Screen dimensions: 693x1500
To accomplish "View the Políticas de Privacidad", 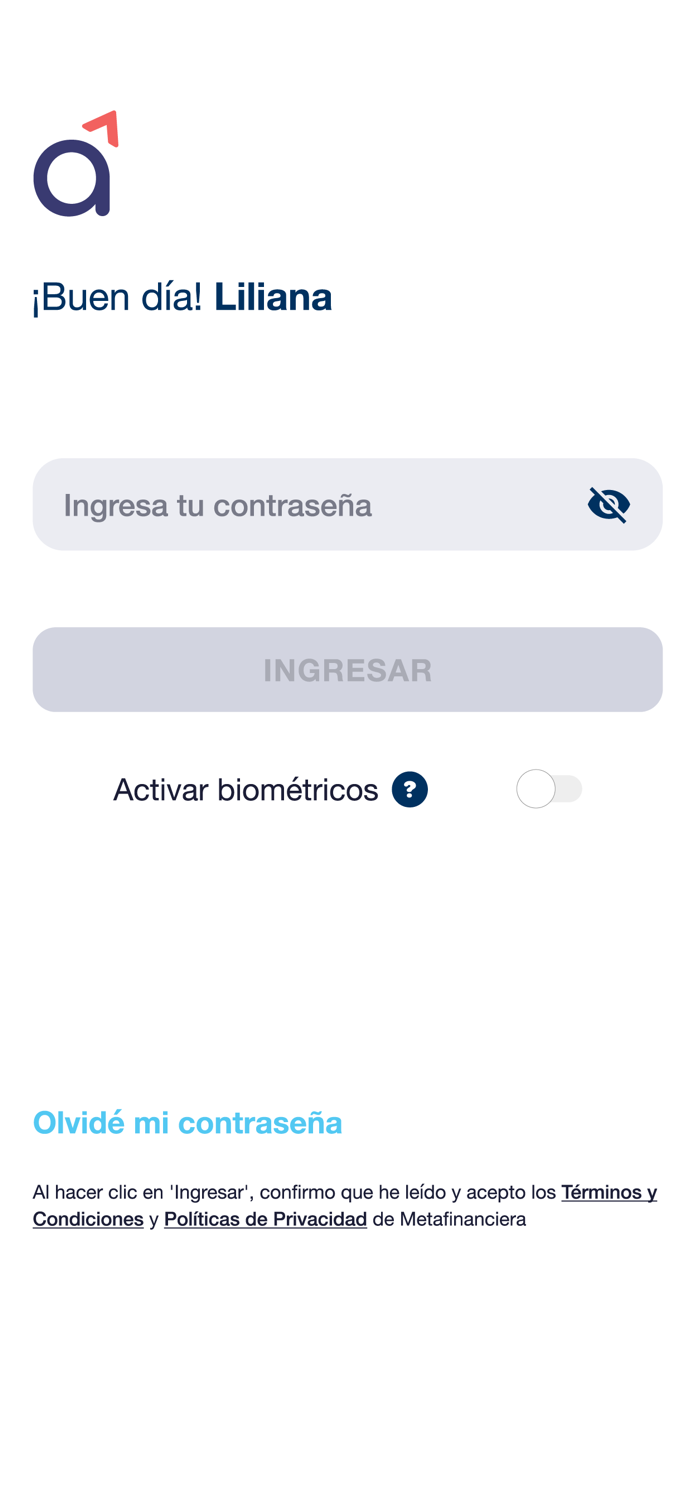I will (265, 1219).
